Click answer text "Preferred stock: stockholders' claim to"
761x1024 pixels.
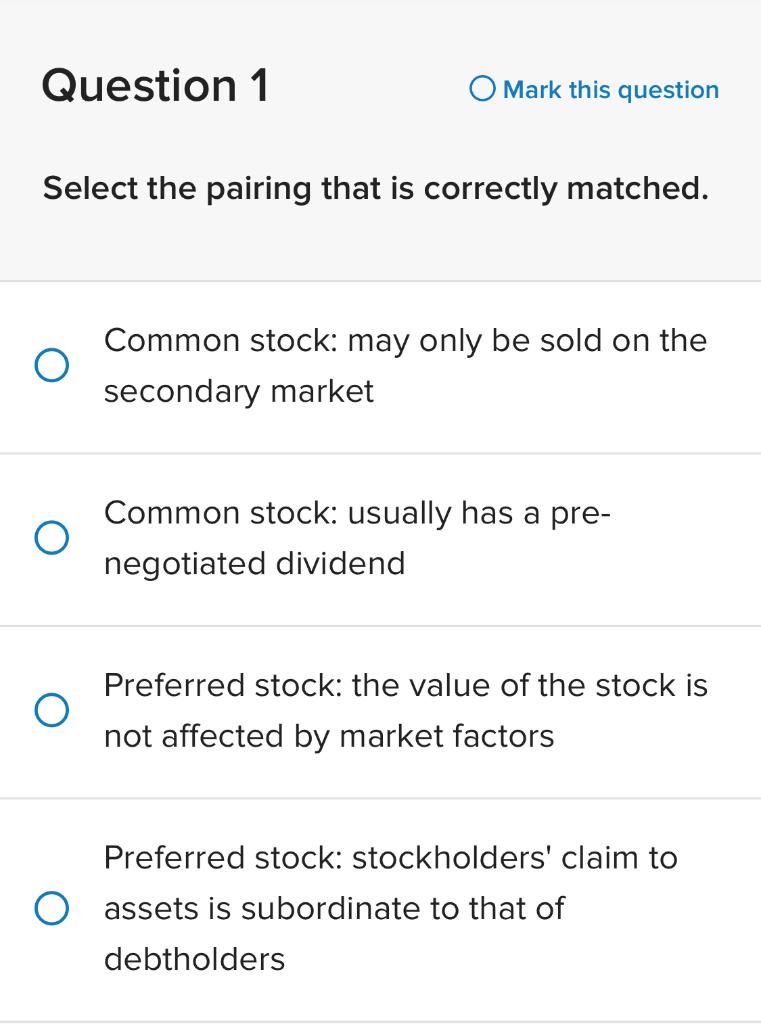point(390,858)
